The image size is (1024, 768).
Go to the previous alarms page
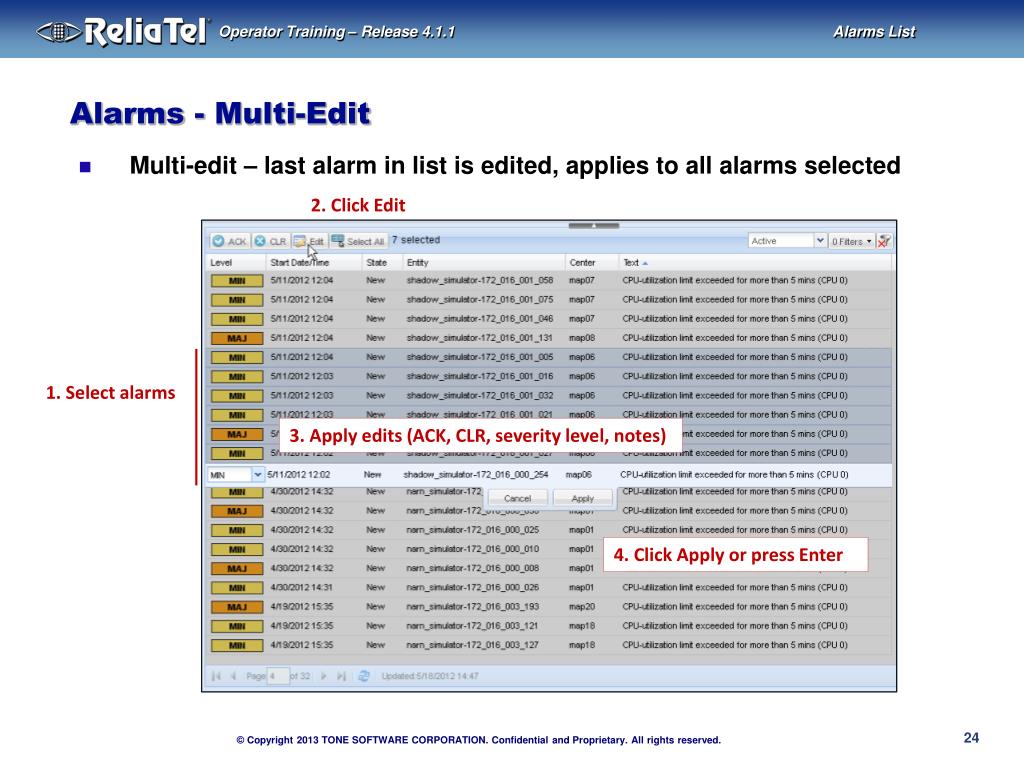233,676
